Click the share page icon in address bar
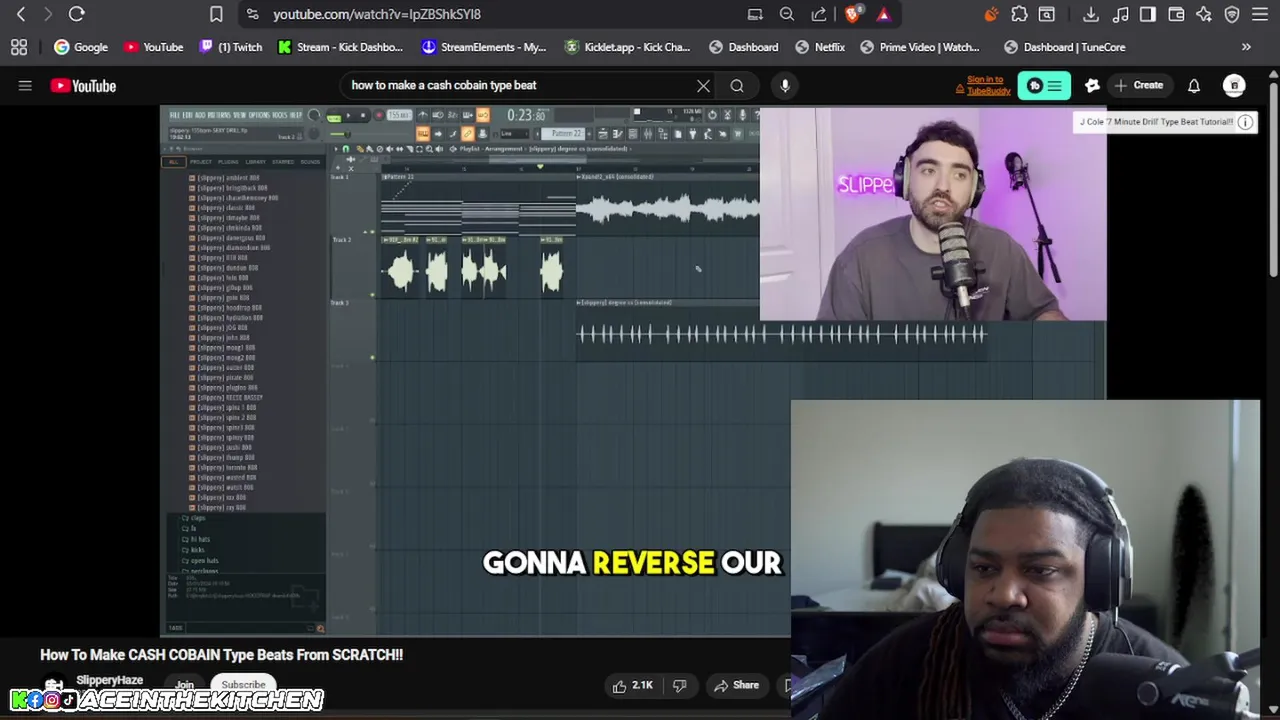This screenshot has height=720, width=1280. pos(819,14)
